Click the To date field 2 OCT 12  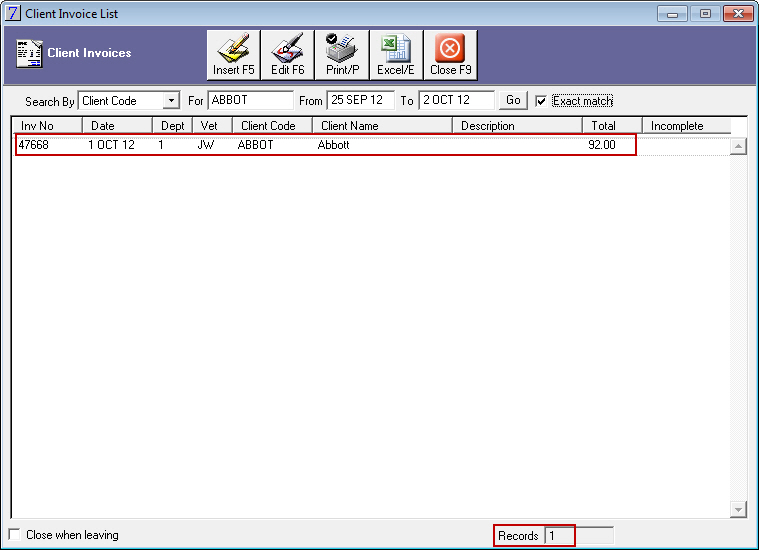[456, 100]
